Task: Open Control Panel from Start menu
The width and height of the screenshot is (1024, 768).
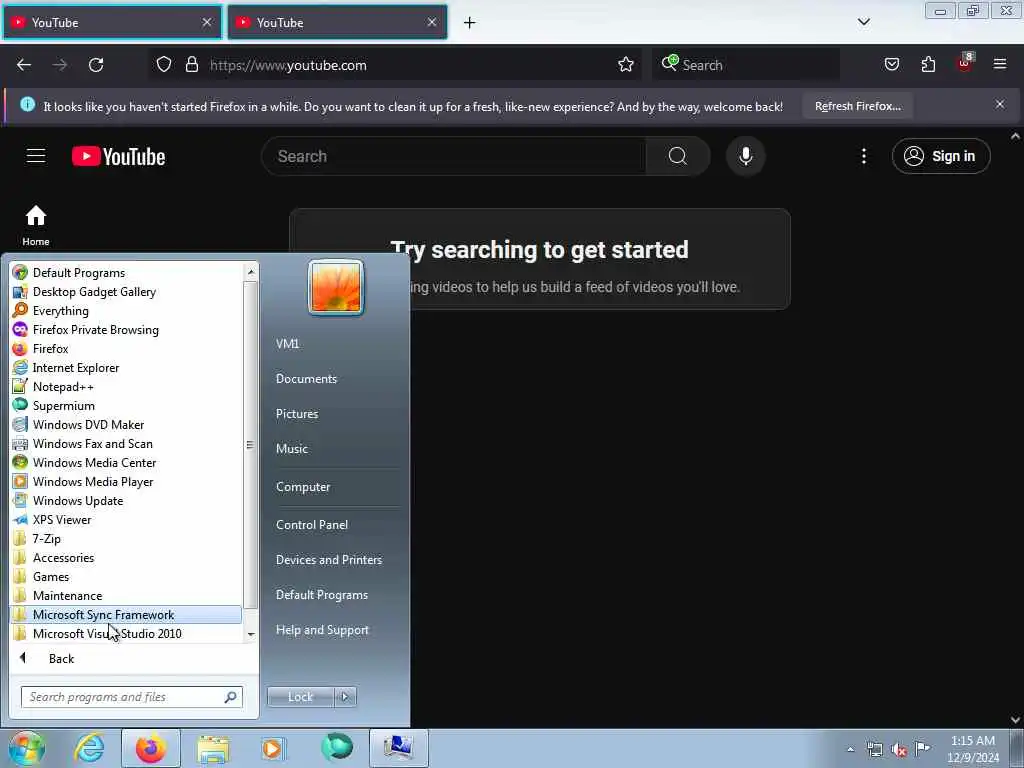Action: 312,524
